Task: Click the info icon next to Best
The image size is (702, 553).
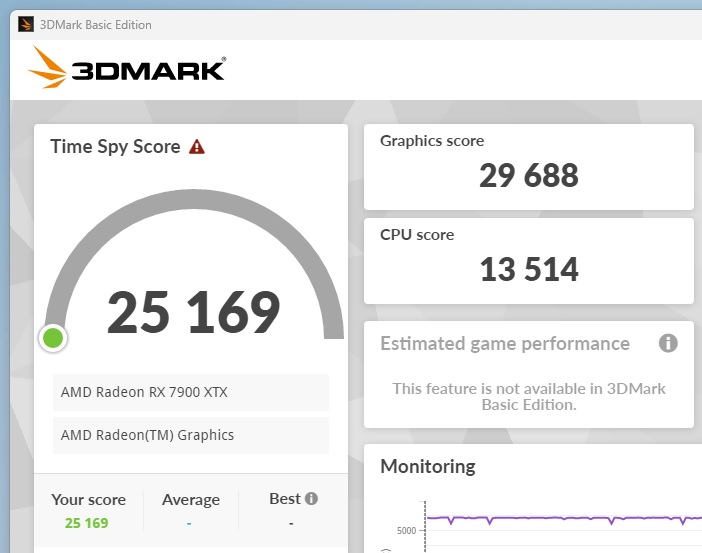Action: point(311,499)
